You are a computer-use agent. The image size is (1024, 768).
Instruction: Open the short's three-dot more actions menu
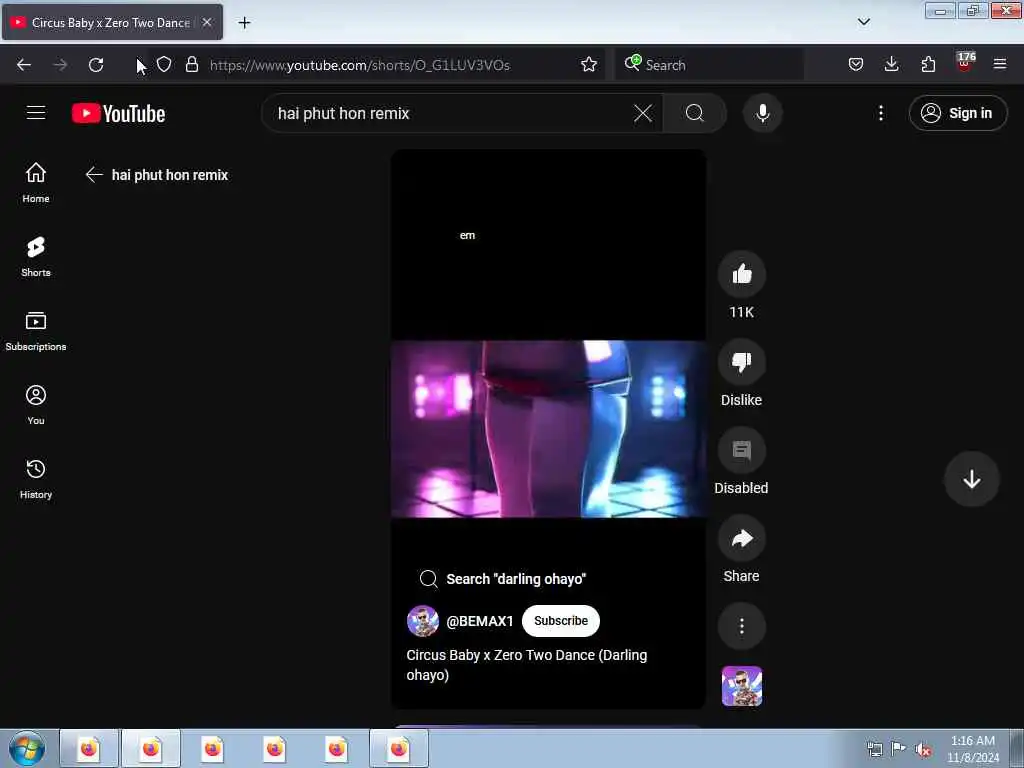click(741, 626)
